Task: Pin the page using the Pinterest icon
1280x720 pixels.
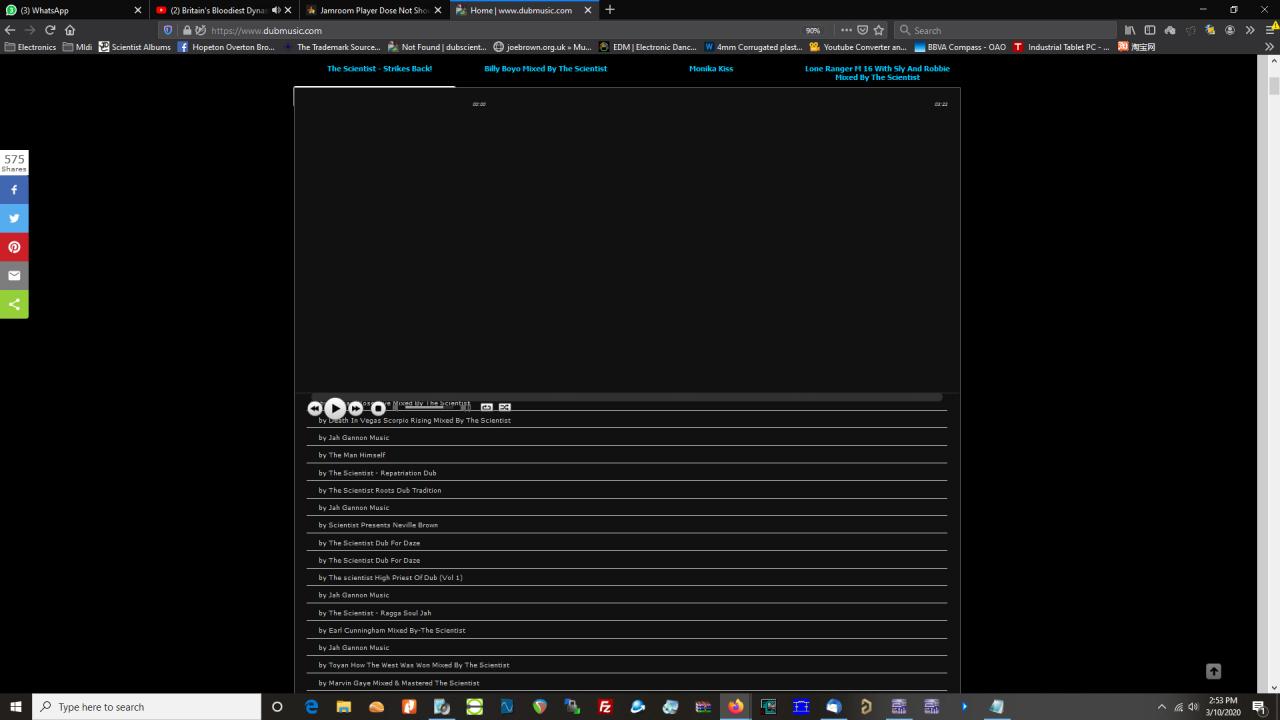Action: coord(14,247)
